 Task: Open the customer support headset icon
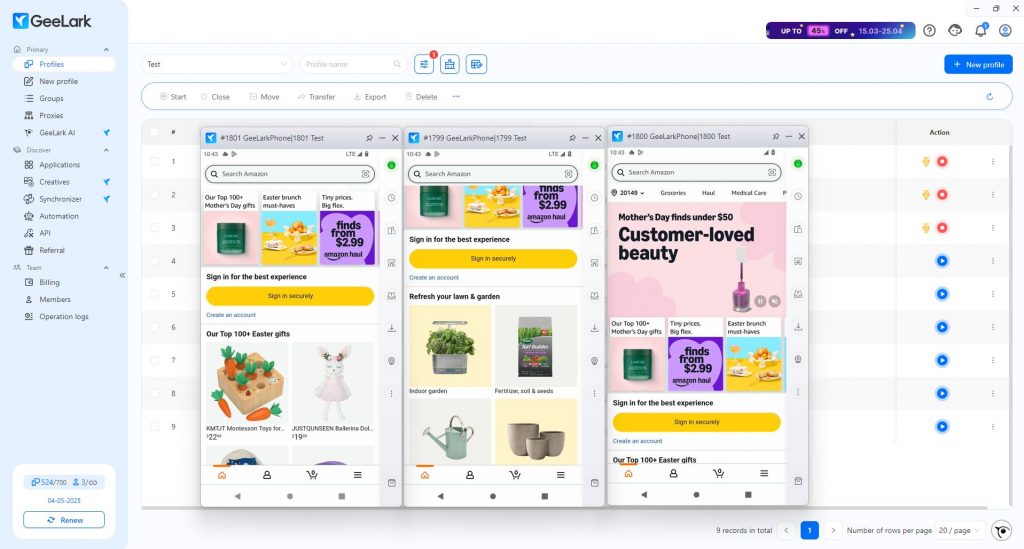(955, 31)
